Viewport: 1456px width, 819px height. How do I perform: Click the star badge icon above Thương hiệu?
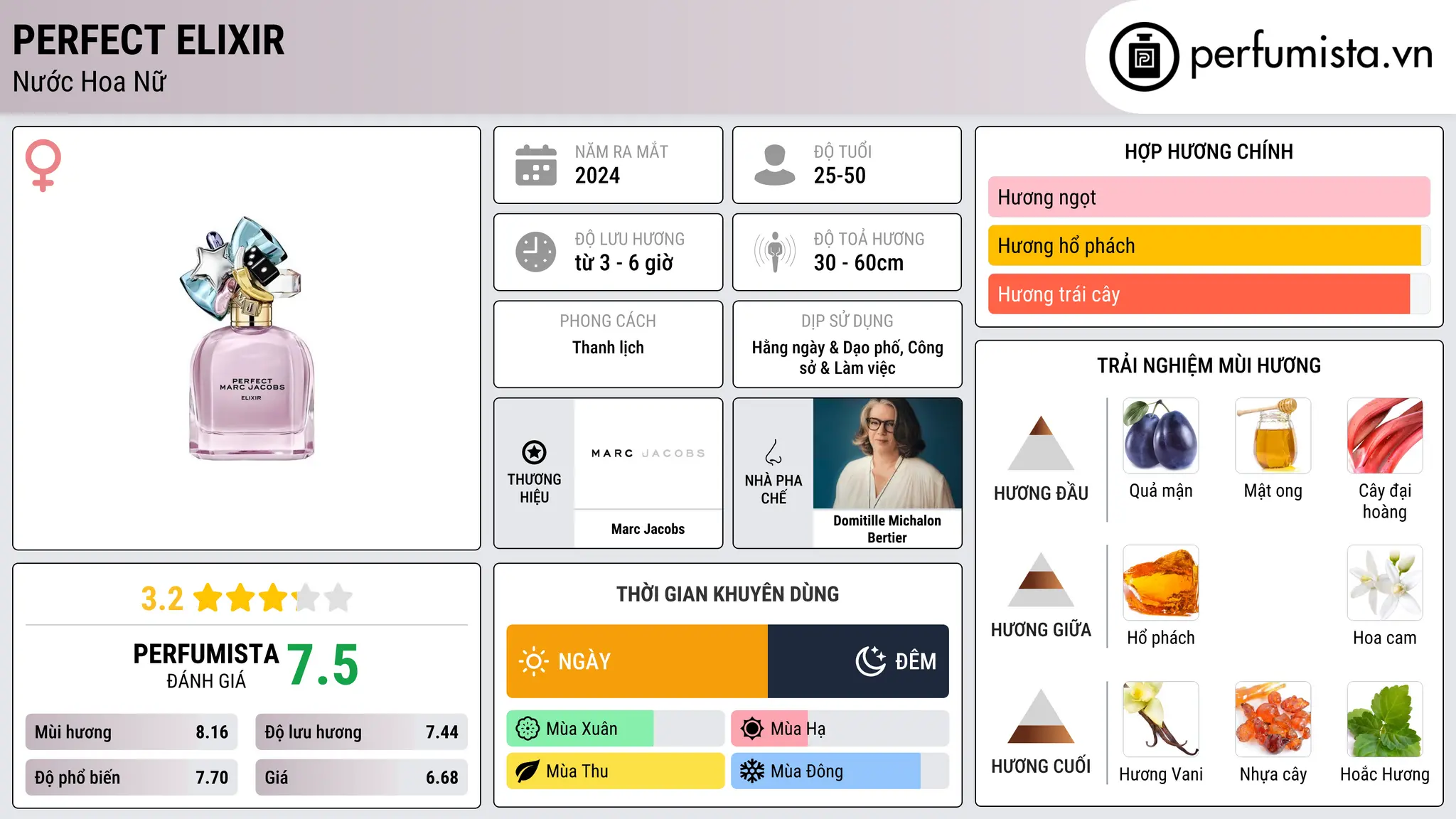click(534, 451)
